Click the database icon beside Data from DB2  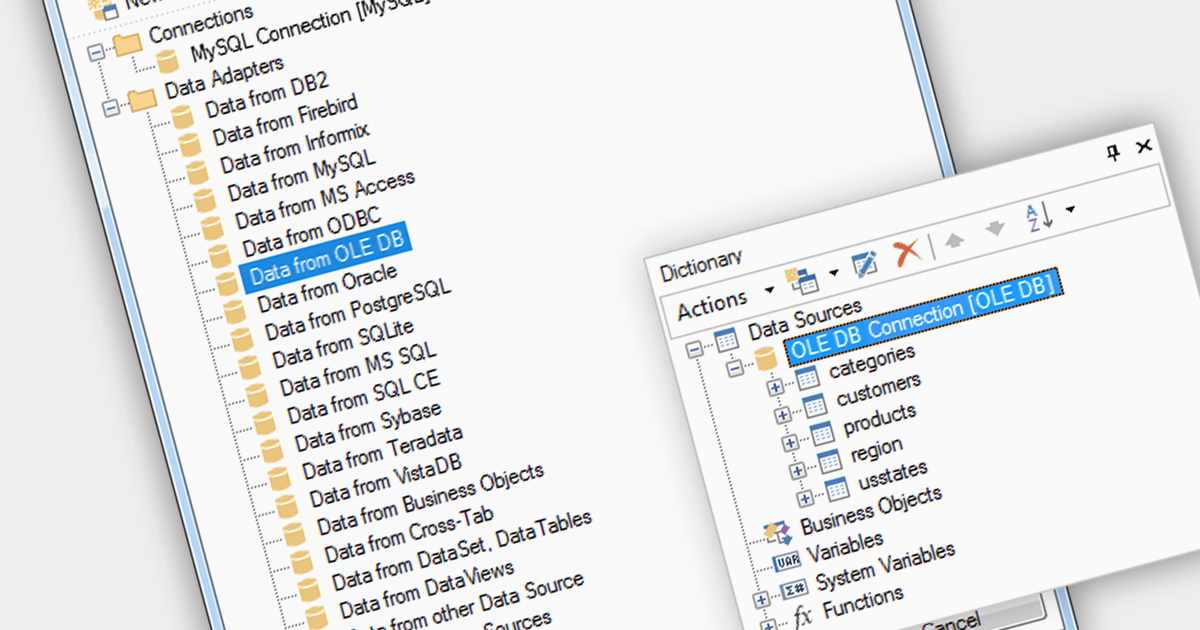(184, 116)
